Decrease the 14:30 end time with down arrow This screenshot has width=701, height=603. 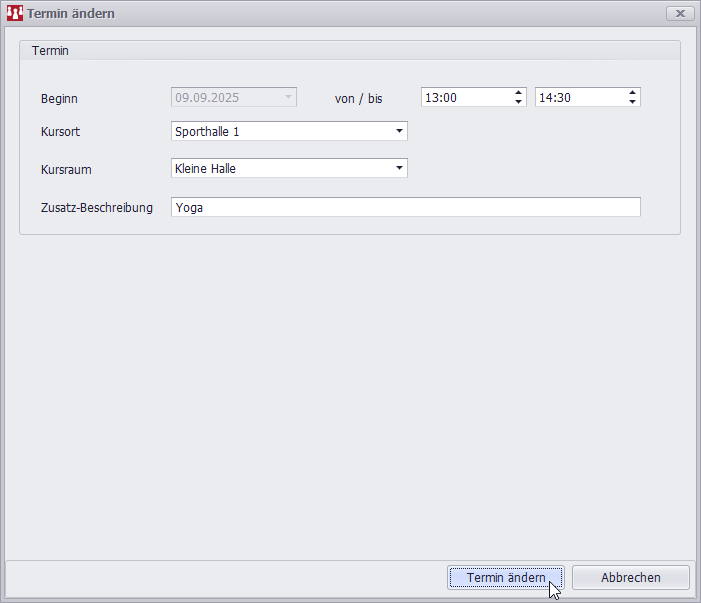(632, 102)
